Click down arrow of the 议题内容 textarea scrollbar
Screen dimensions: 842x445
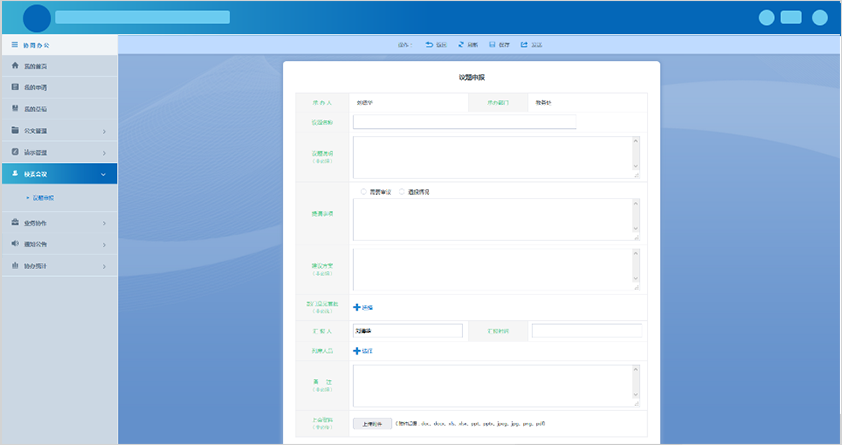636,166
